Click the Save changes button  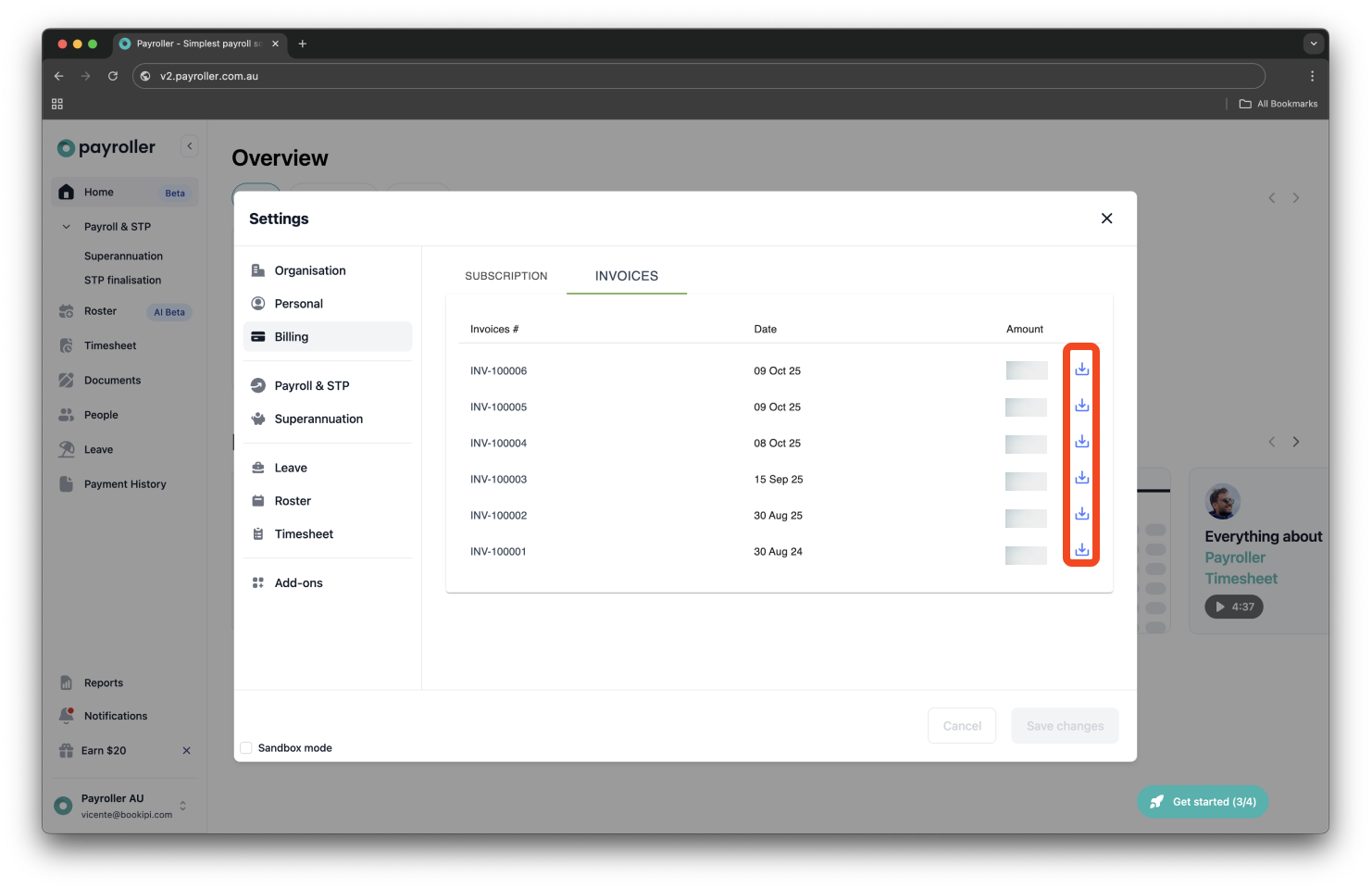[x=1065, y=725]
